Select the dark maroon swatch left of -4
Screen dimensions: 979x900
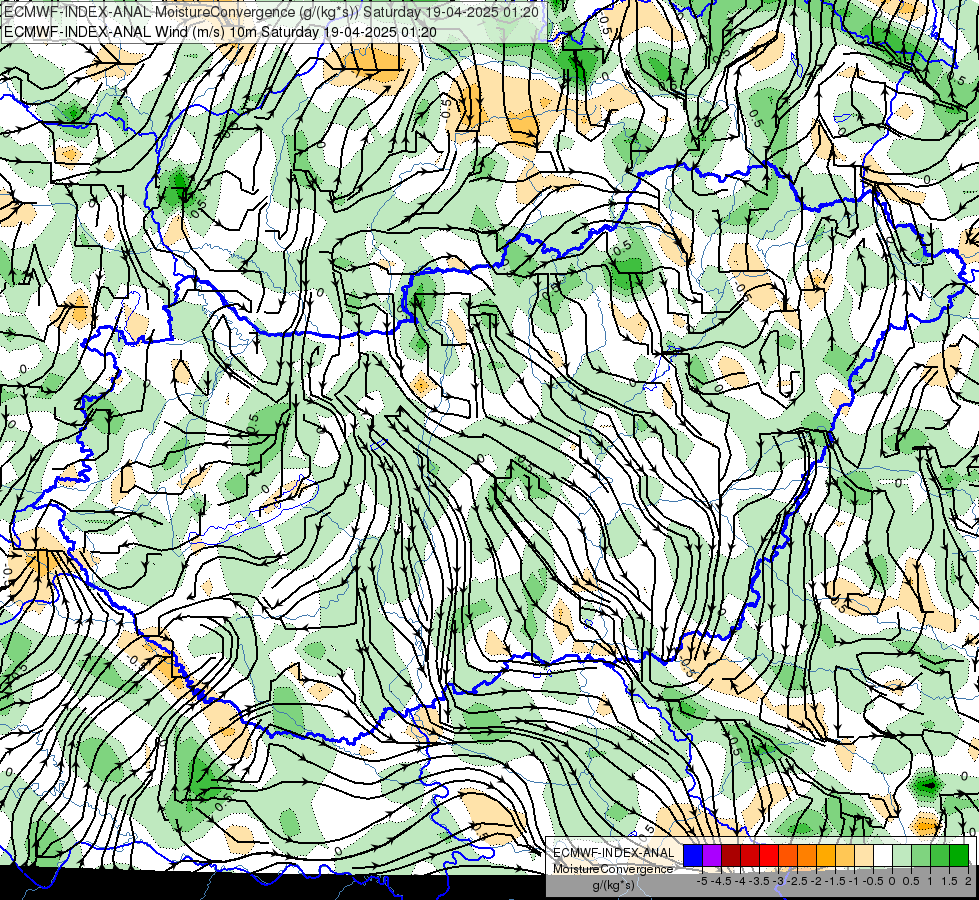(731, 855)
